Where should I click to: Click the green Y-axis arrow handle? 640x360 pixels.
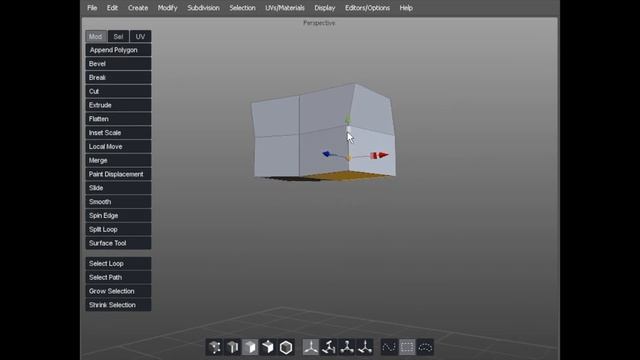coord(348,120)
